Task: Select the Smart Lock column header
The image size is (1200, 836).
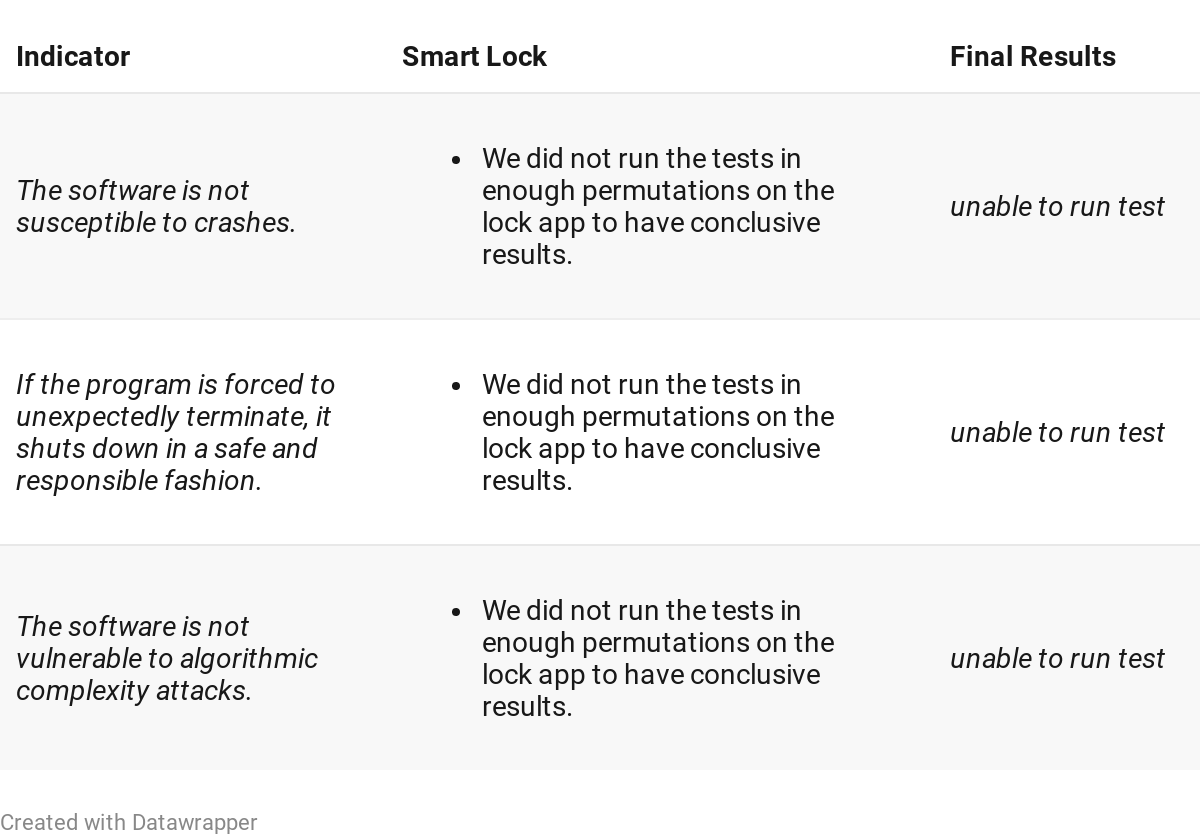Action: [x=474, y=57]
